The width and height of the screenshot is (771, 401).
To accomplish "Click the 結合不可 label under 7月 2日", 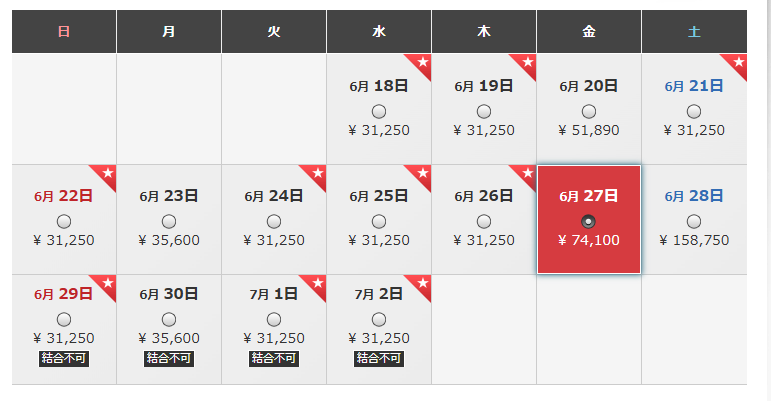I will click(x=379, y=358).
